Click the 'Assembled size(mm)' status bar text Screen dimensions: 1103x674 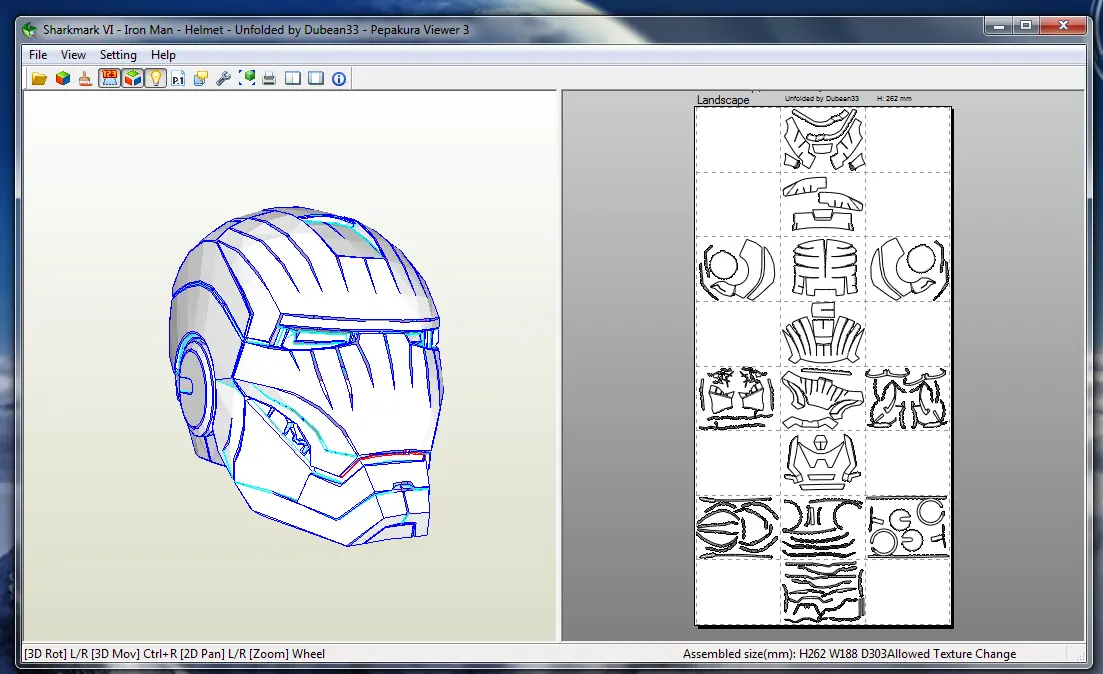[x=739, y=654]
